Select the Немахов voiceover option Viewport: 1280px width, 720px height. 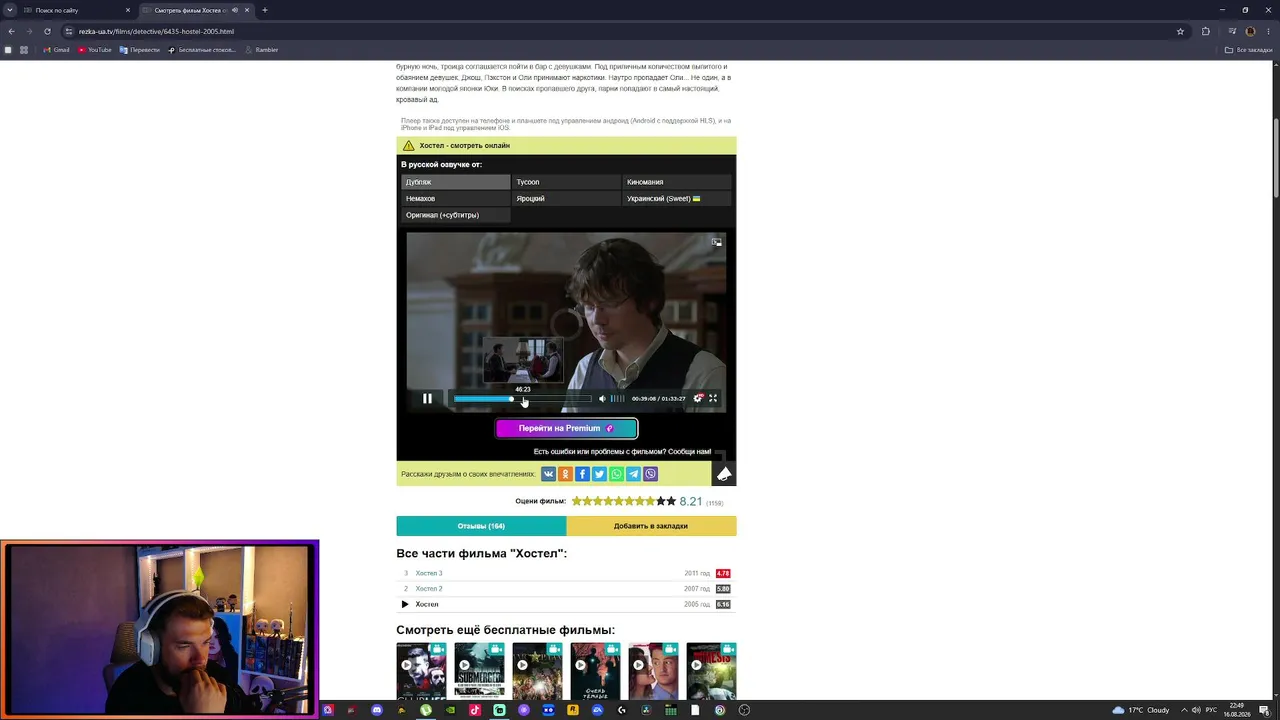(x=456, y=198)
